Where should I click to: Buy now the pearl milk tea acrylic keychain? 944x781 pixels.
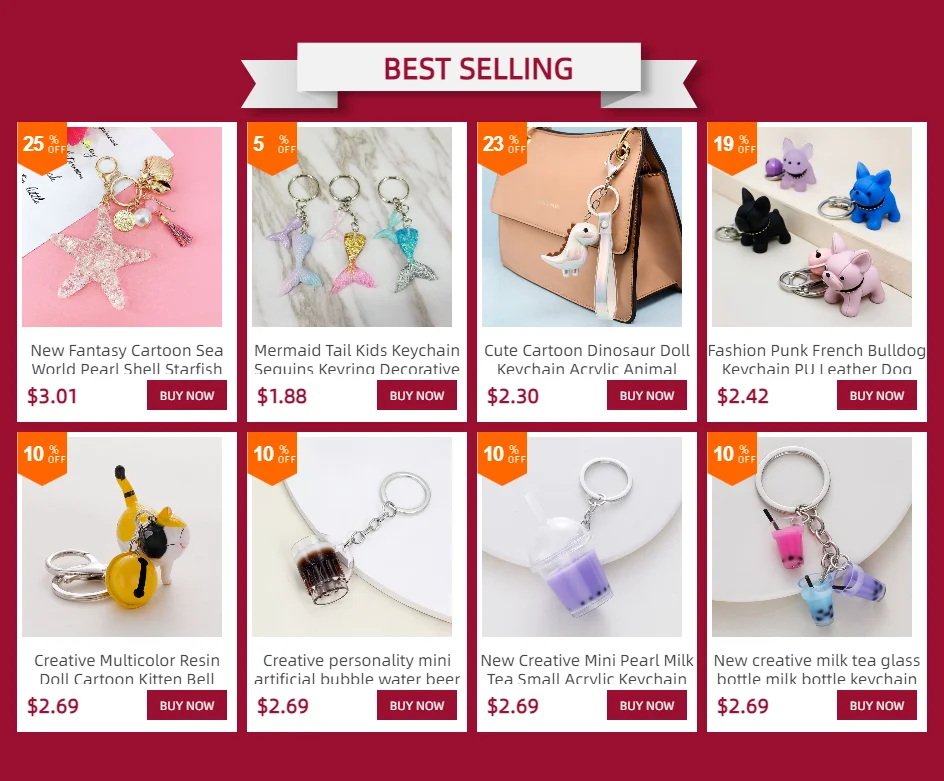click(647, 705)
